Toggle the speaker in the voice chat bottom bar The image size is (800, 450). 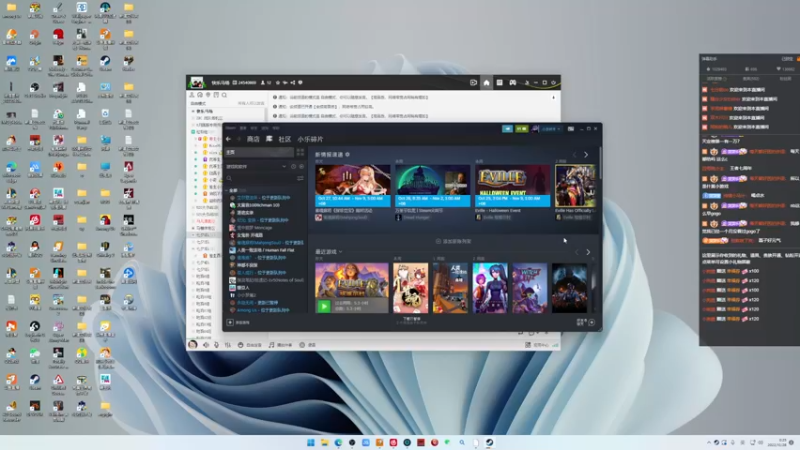206,345
